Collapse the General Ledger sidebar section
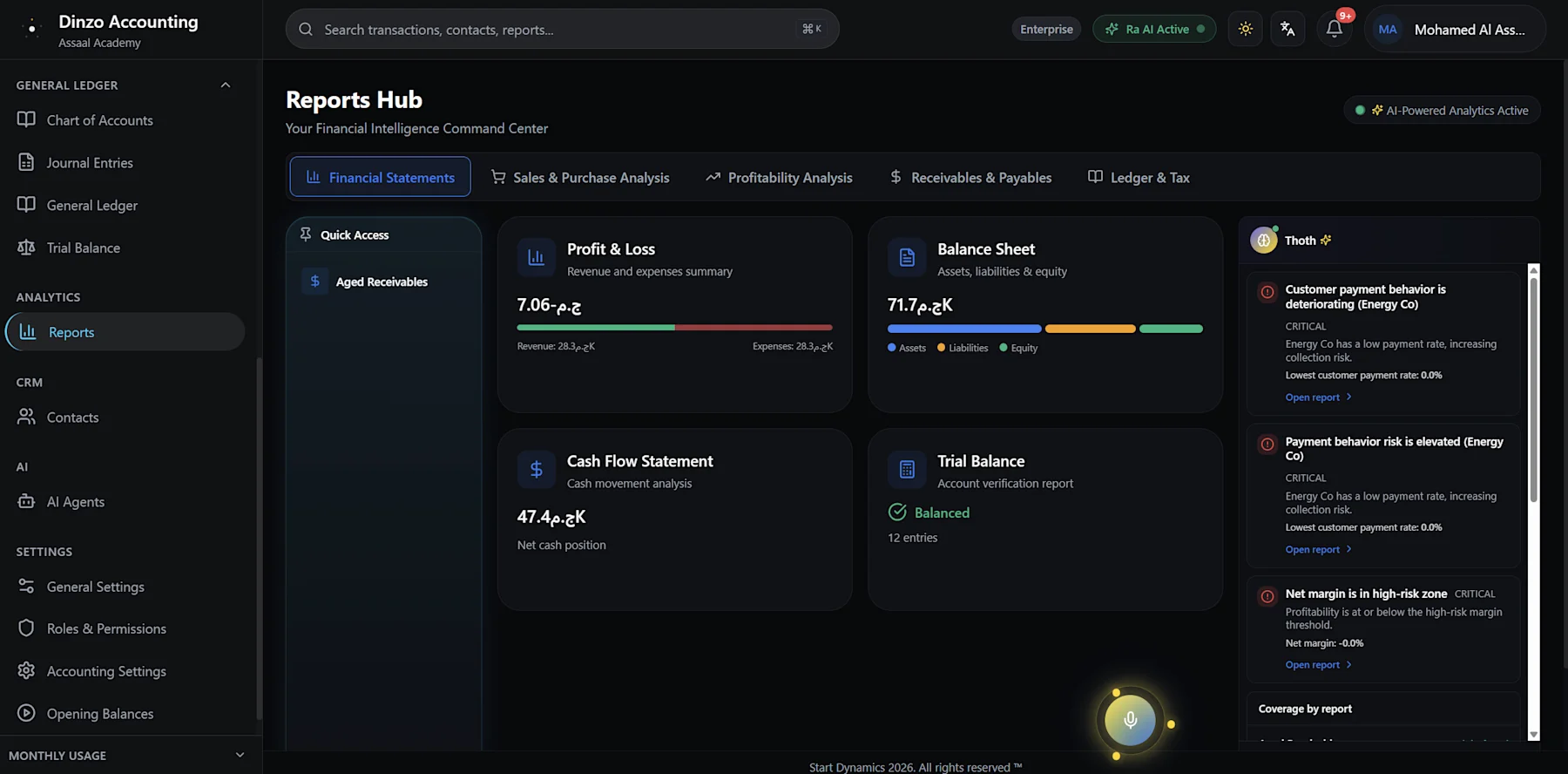This screenshot has height=774, width=1568. (226, 85)
